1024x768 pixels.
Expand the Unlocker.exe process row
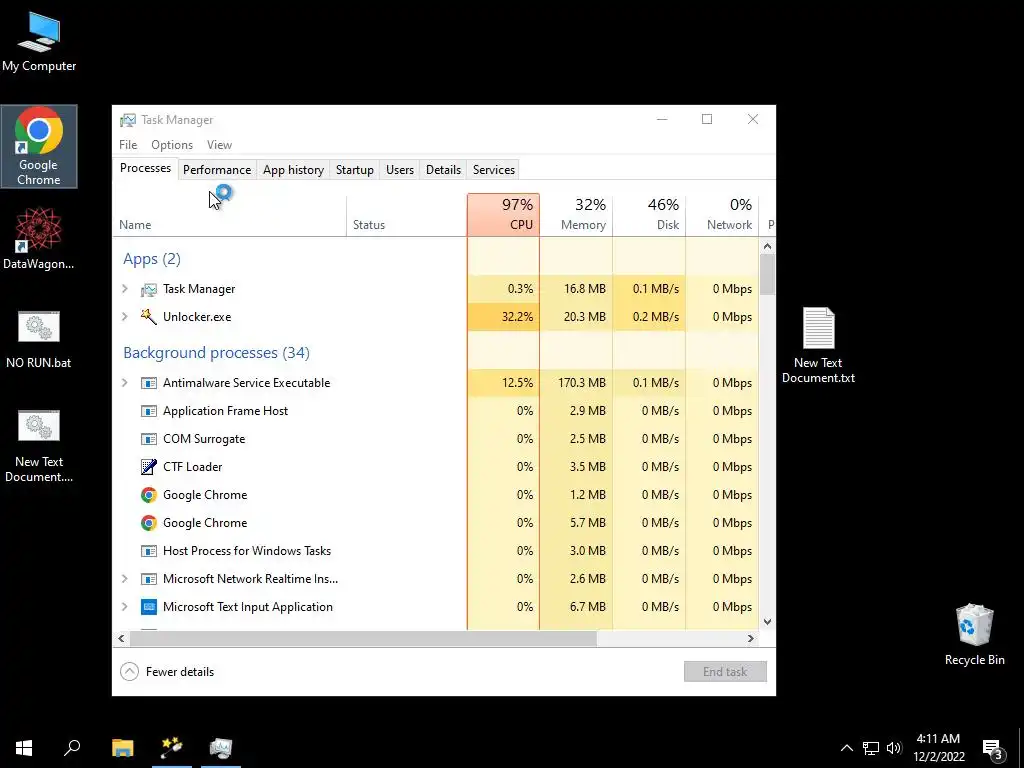(125, 317)
